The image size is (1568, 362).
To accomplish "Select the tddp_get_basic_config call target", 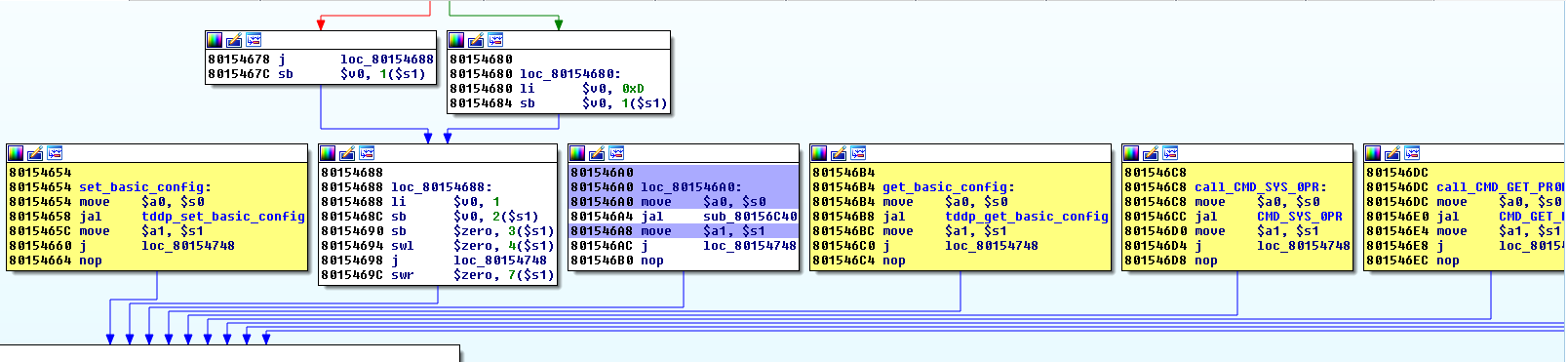I will pos(1027,217).
